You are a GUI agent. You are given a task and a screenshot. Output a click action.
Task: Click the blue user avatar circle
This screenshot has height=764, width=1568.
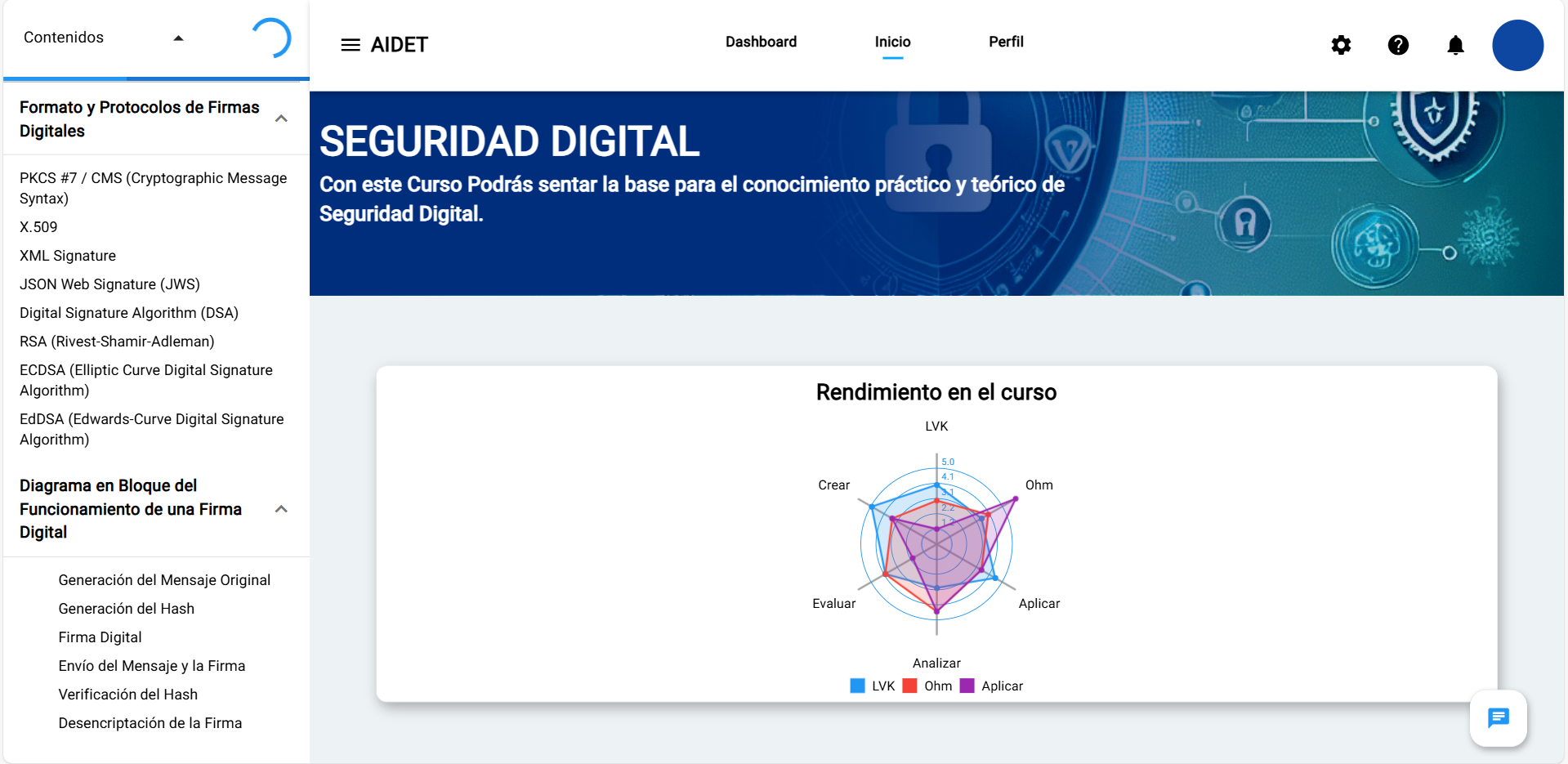tap(1517, 45)
